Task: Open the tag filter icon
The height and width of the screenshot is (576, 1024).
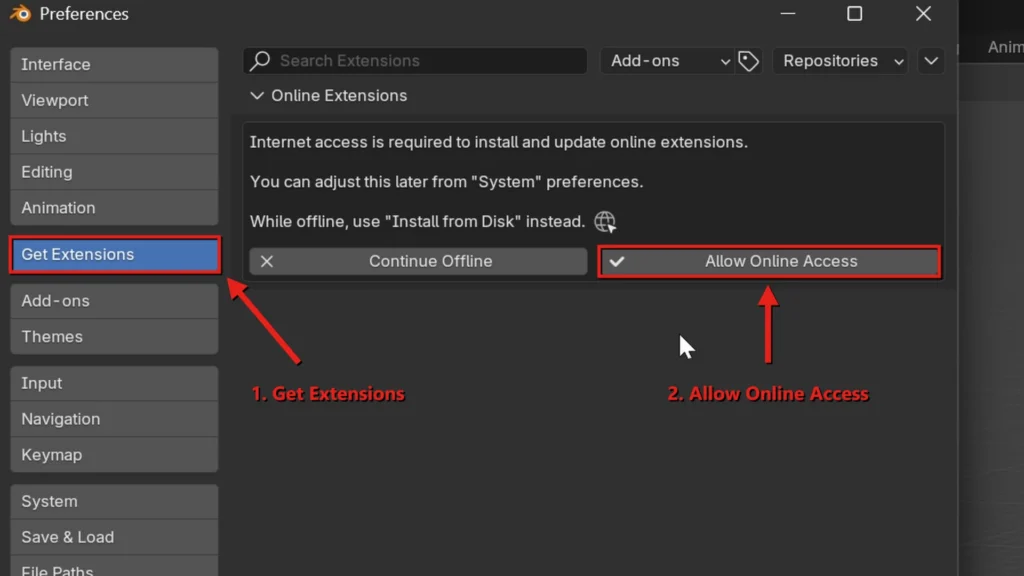Action: [748, 61]
